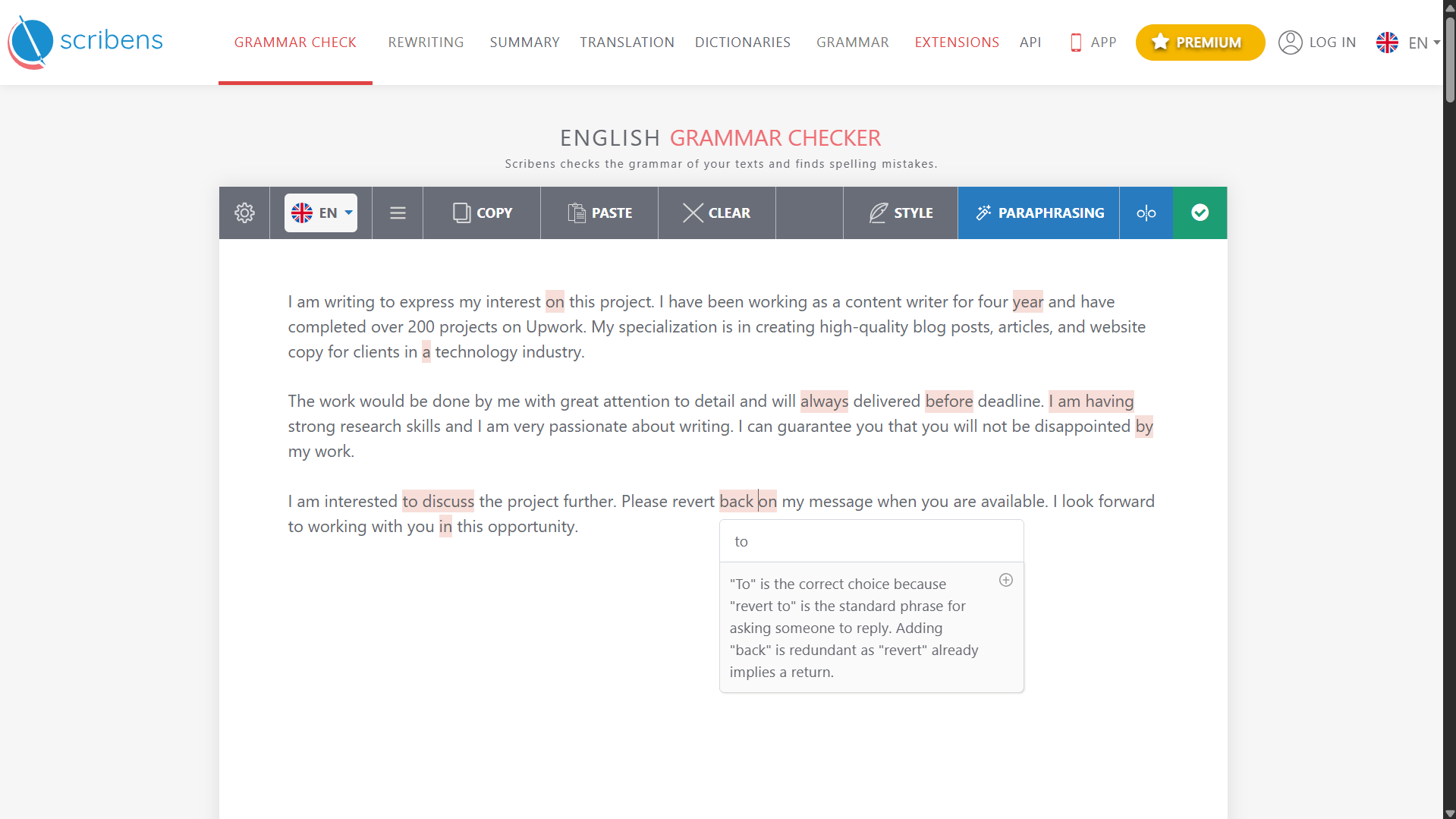
Task: Click highlighted phrase 'I am having'
Action: click(x=1091, y=401)
